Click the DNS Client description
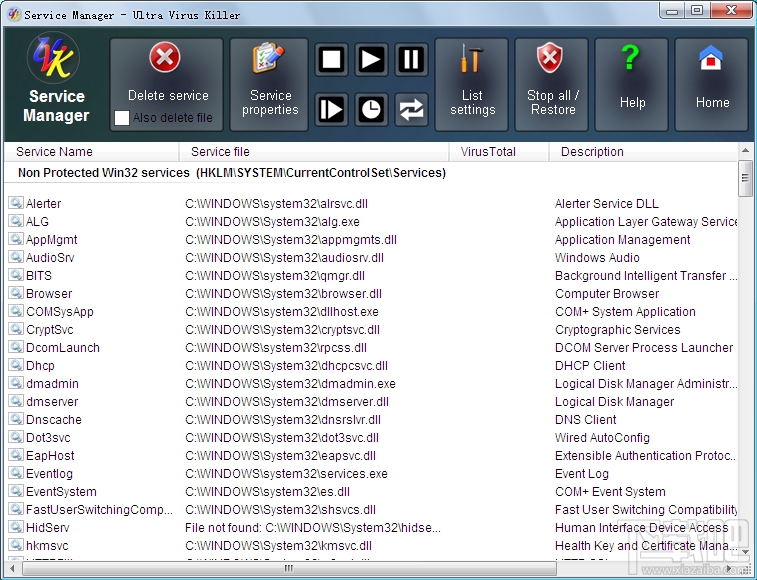Viewport: 757px width, 580px height. tap(586, 420)
